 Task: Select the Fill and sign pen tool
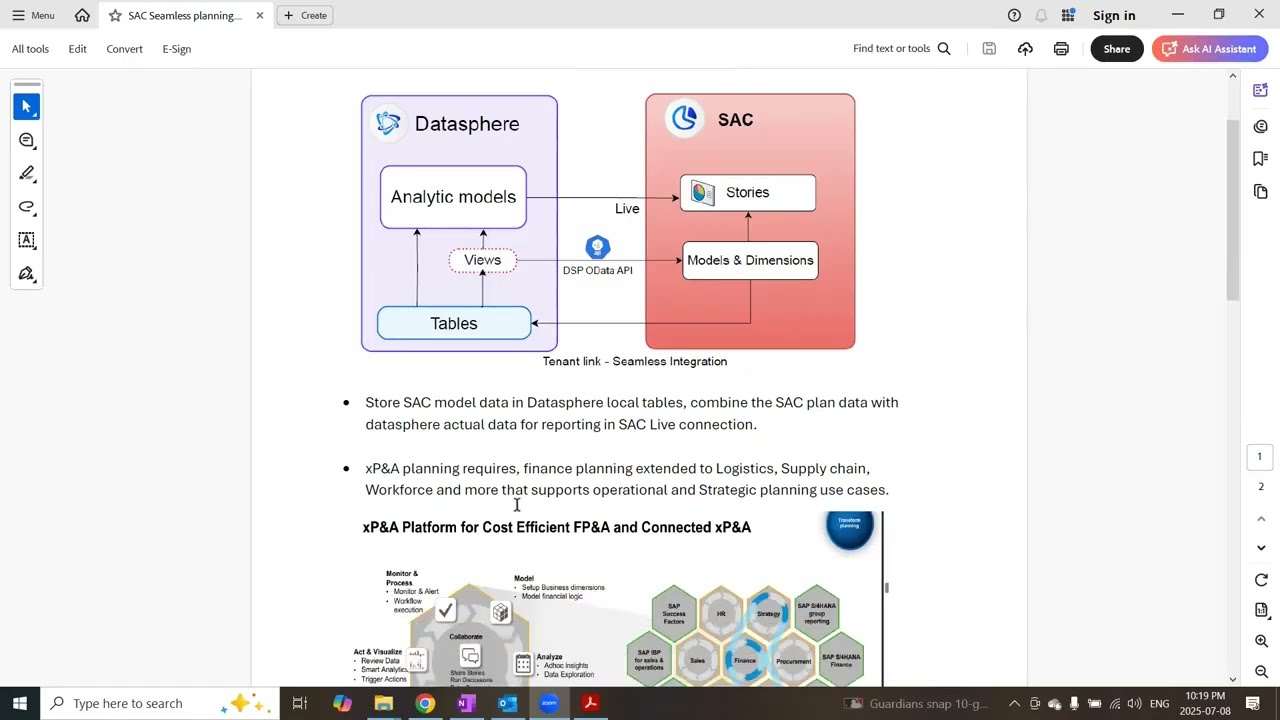(27, 274)
